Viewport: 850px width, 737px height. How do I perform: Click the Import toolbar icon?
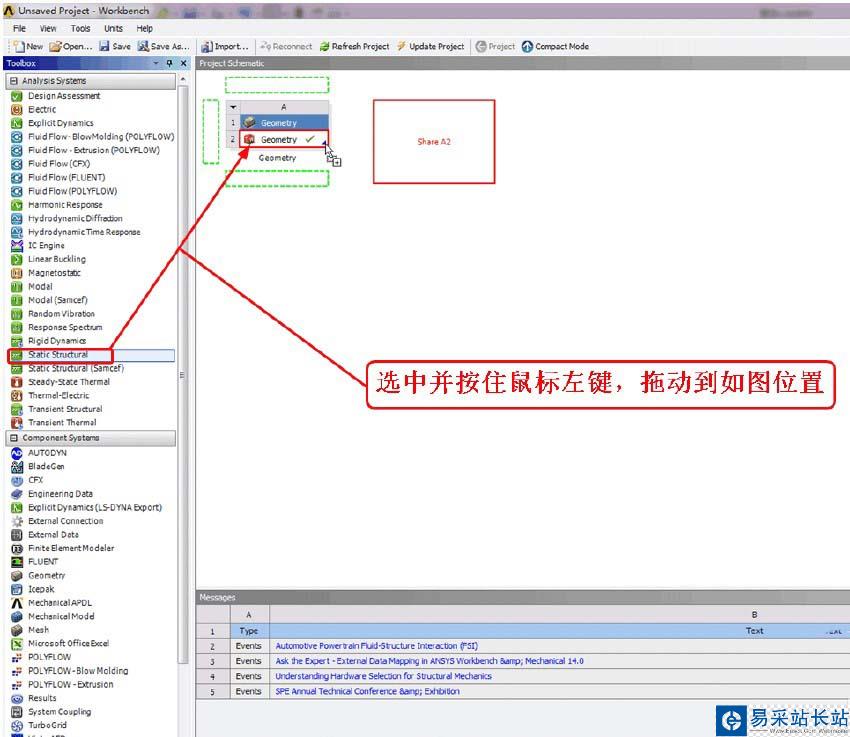[207, 47]
